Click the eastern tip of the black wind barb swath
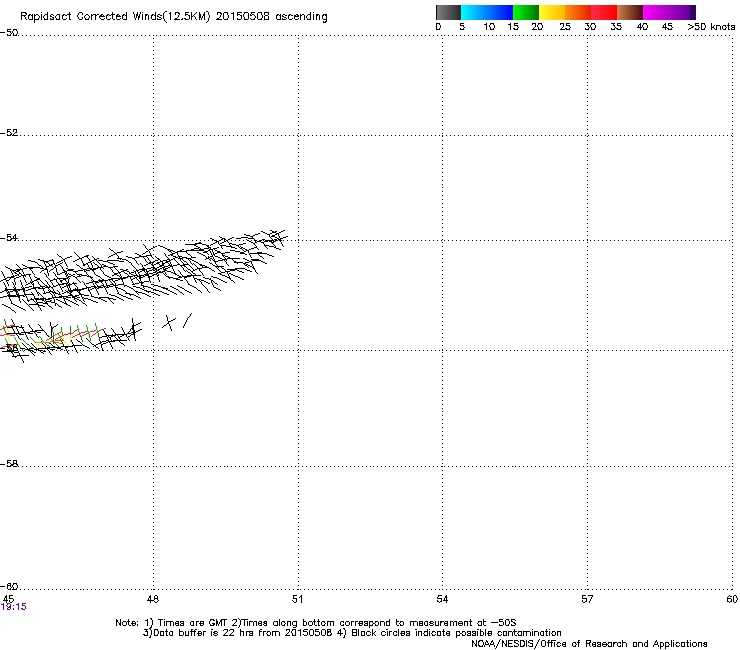Viewport: 740px width, 650px height. [x=278, y=237]
